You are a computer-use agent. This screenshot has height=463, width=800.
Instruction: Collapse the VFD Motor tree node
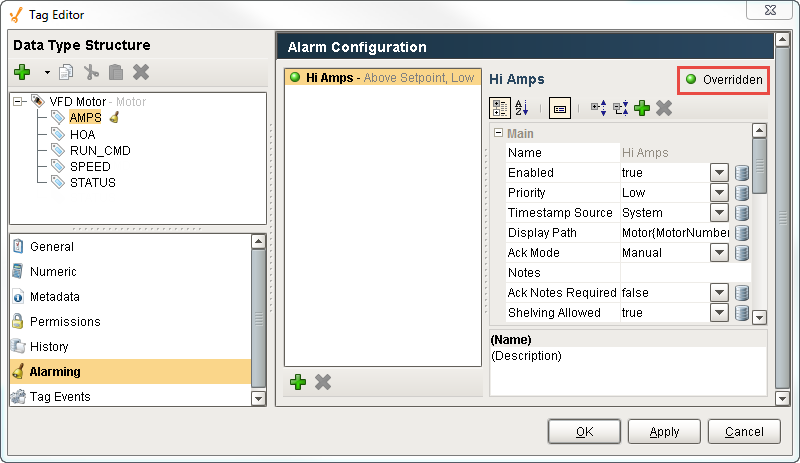point(19,102)
